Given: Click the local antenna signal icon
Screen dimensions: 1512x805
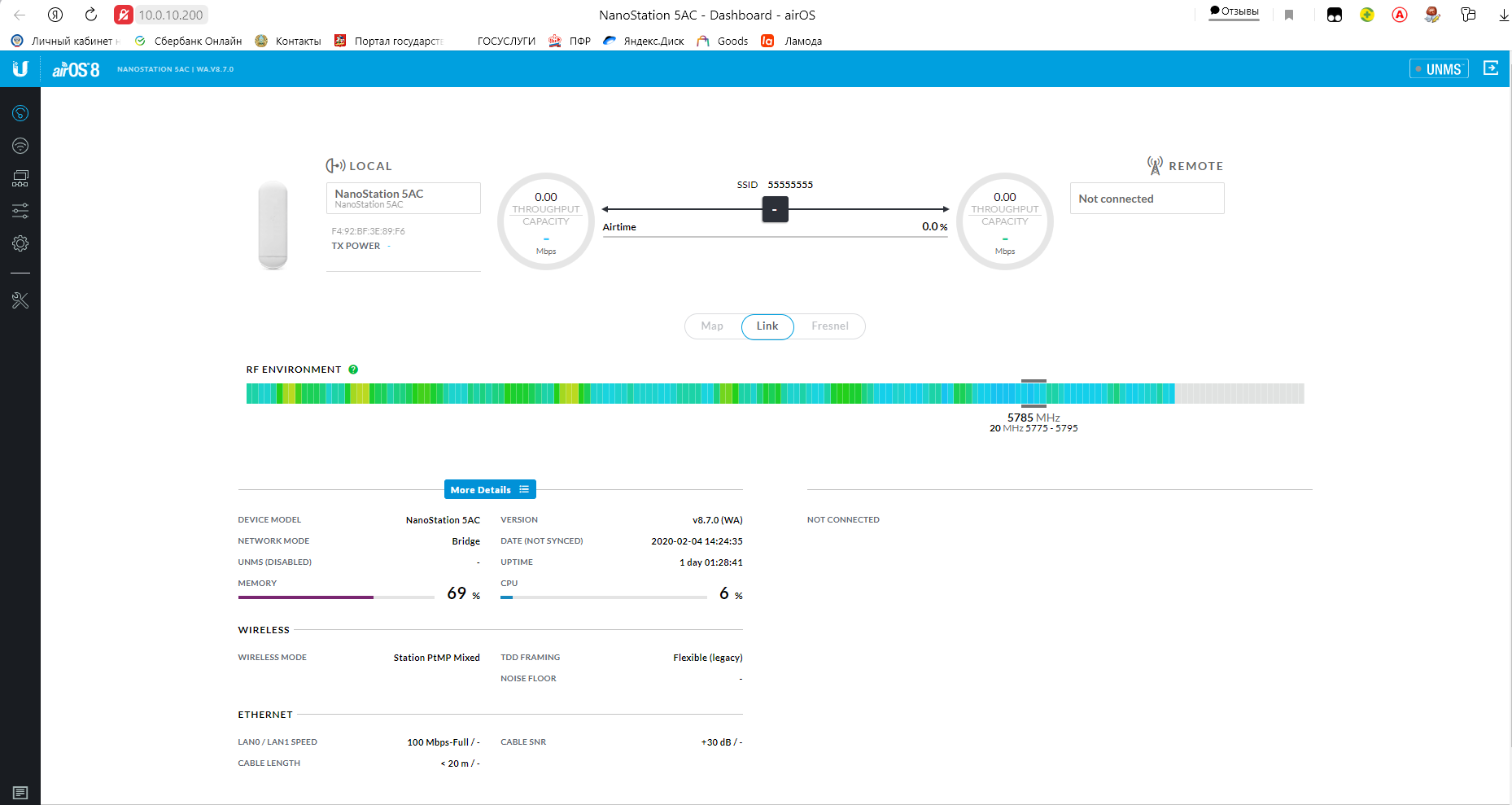Looking at the screenshot, I should 335,165.
